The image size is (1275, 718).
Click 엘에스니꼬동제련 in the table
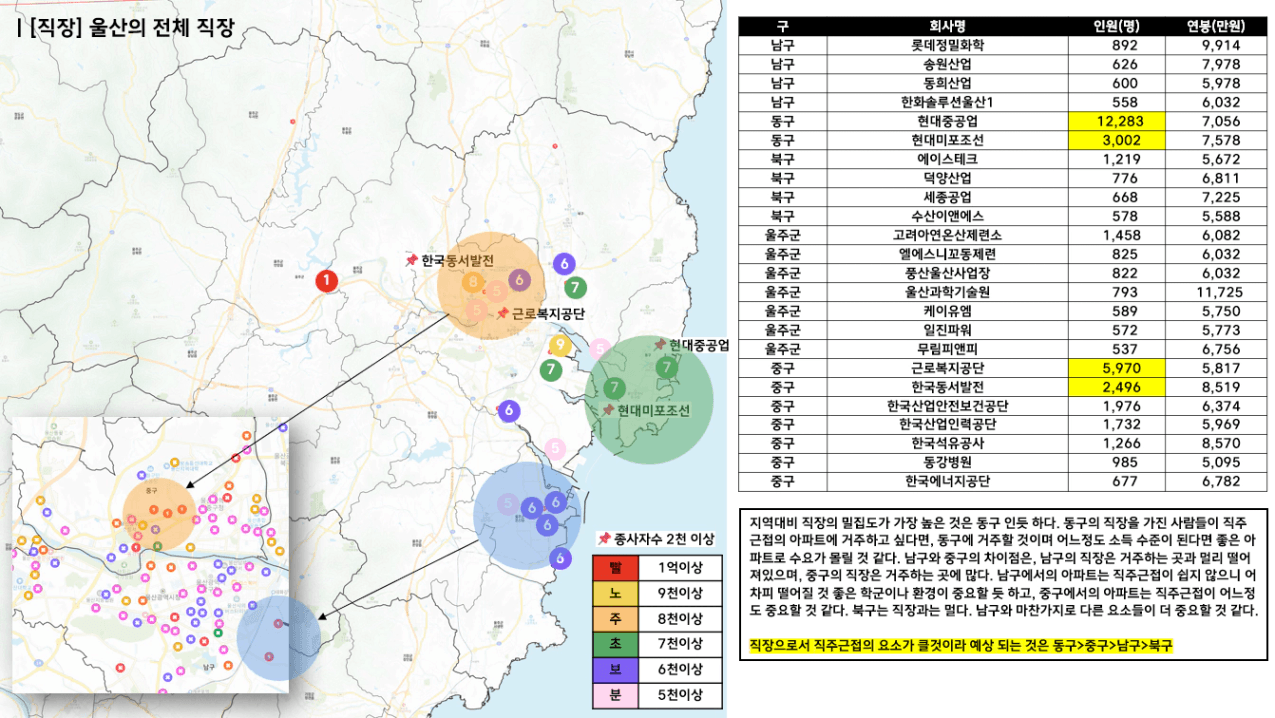947,255
